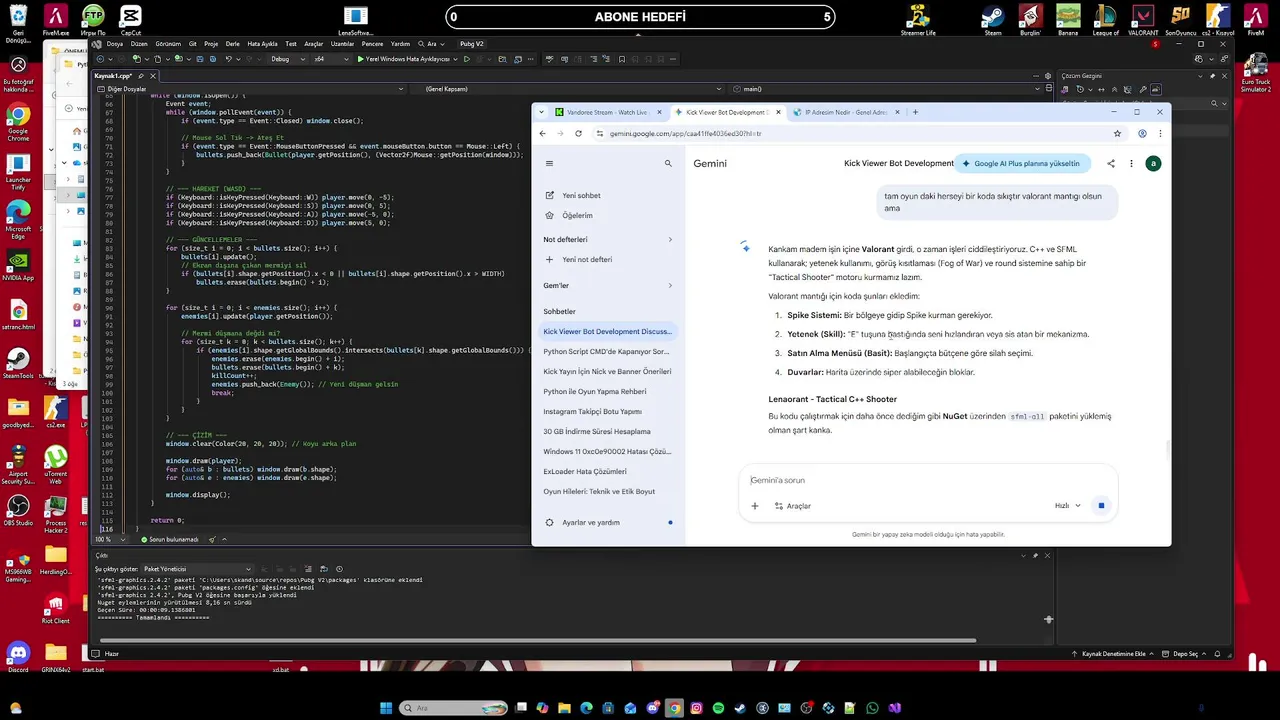Screen dimensions: 1280x720
Task: Share the Gemini conversation
Action: pyautogui.click(x=1111, y=163)
